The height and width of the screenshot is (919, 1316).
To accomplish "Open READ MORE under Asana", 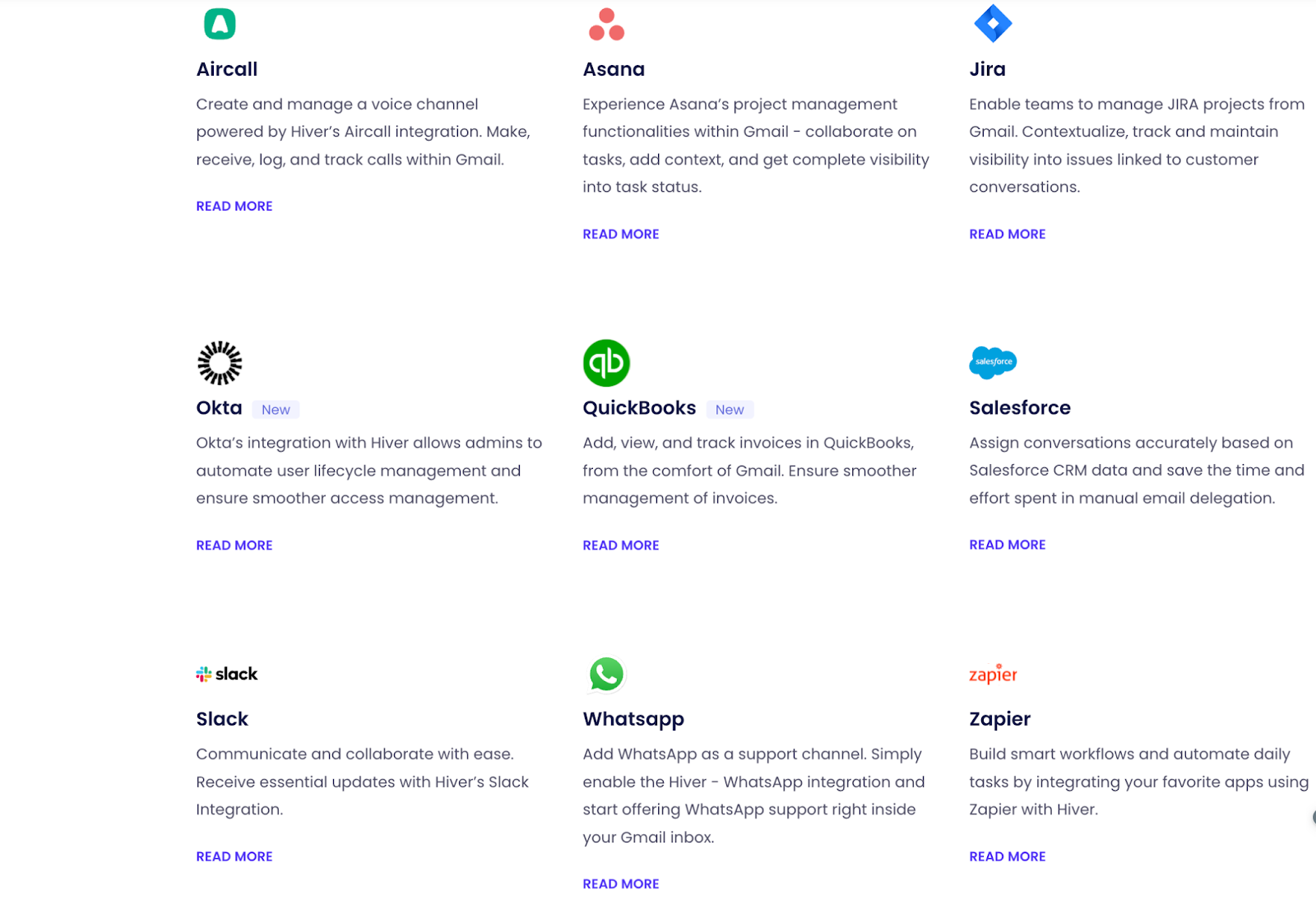I will coord(621,234).
